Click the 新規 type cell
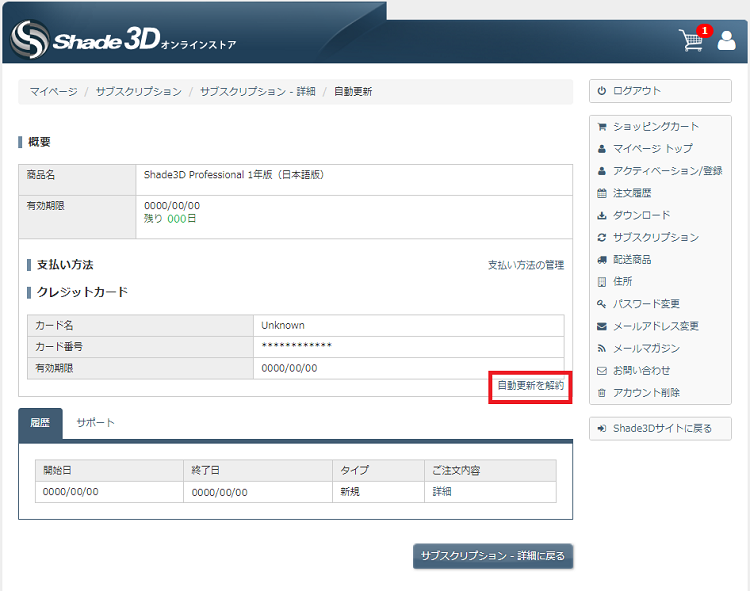 pos(378,492)
